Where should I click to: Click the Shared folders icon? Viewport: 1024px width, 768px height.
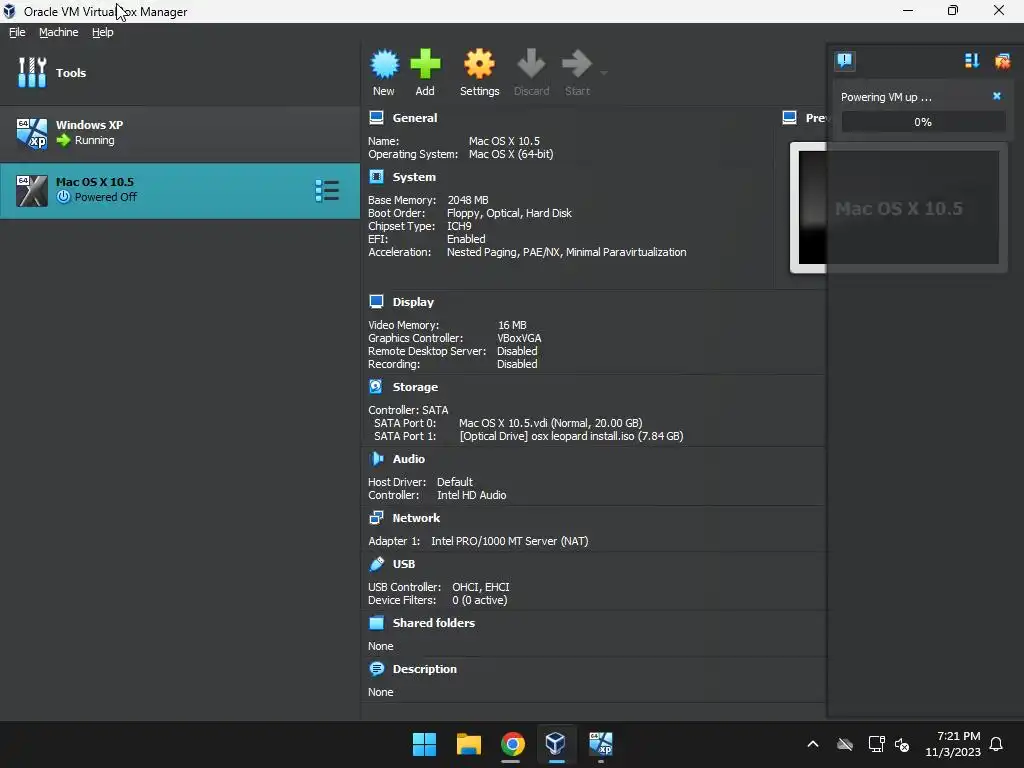376,622
